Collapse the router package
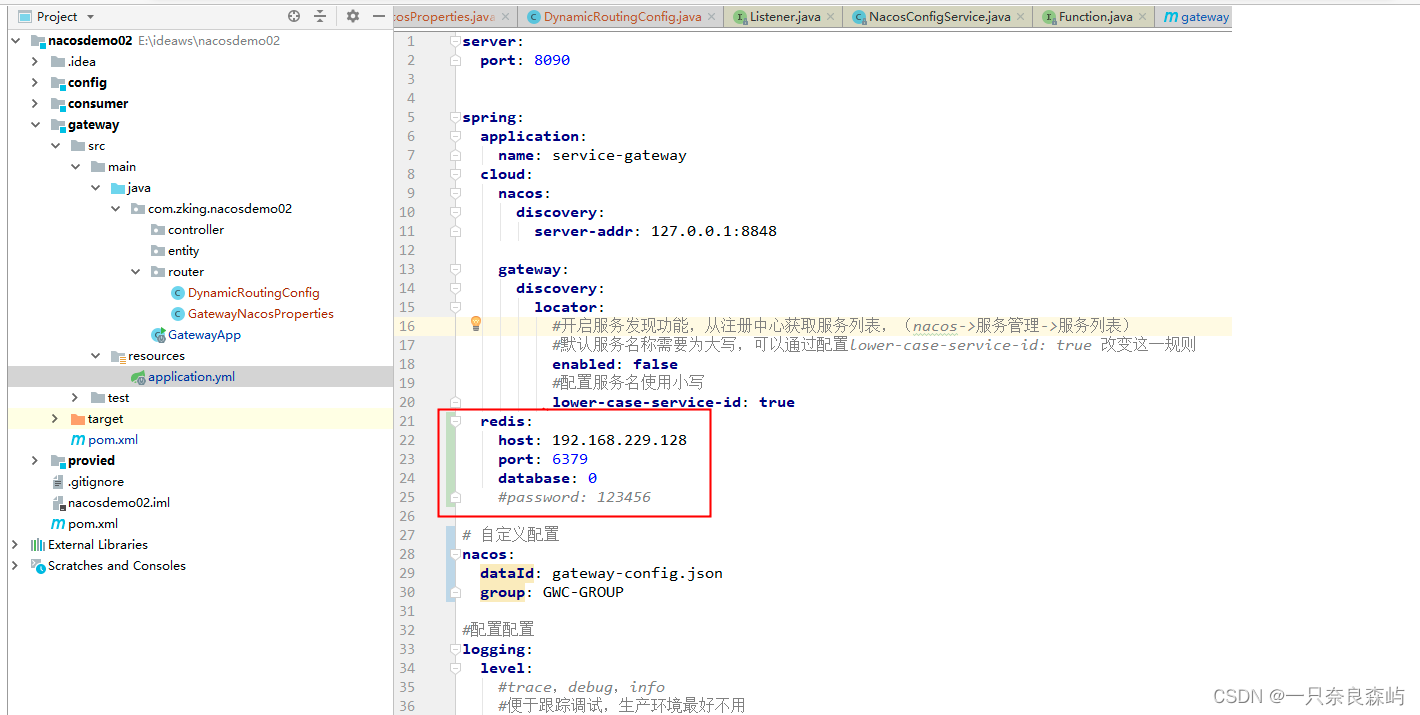Screen dimensions: 1420x715 pos(135,272)
